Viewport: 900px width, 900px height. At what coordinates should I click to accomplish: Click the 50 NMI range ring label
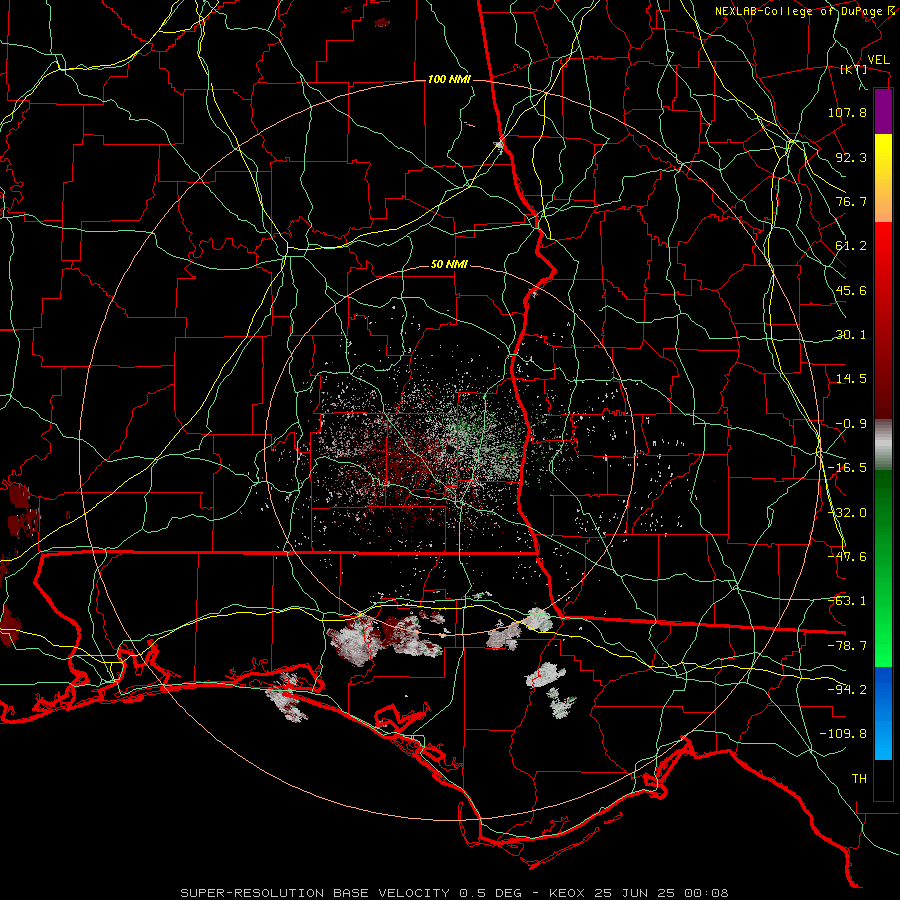[449, 265]
